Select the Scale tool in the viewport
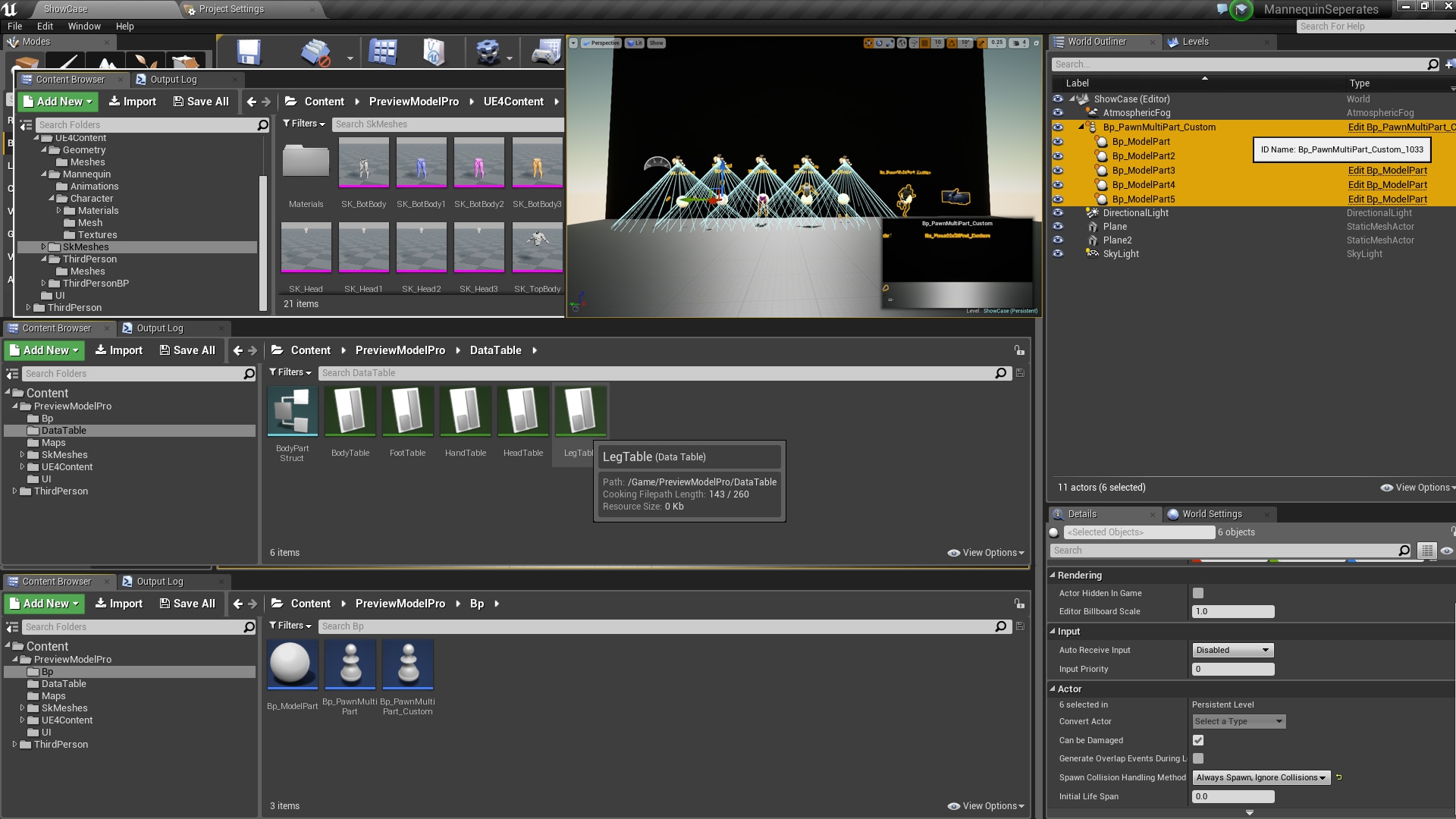Image resolution: width=1456 pixels, height=819 pixels. (889, 43)
